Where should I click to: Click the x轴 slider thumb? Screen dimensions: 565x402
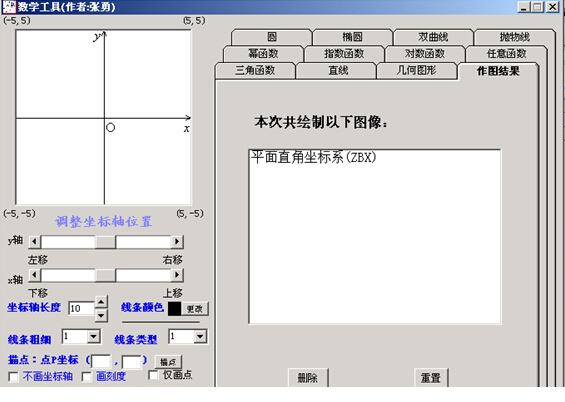click(105, 275)
